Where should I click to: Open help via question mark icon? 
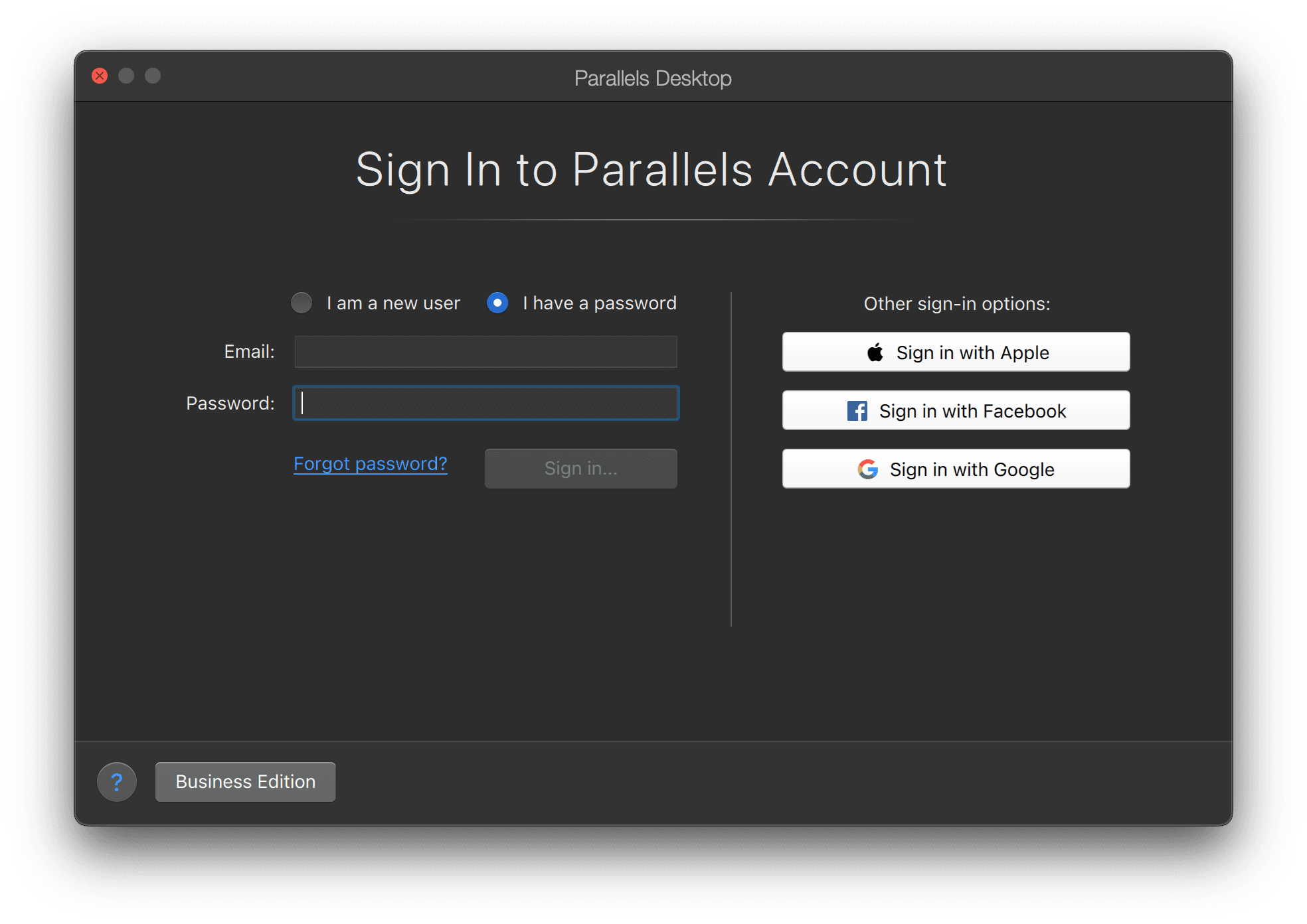tap(117, 782)
